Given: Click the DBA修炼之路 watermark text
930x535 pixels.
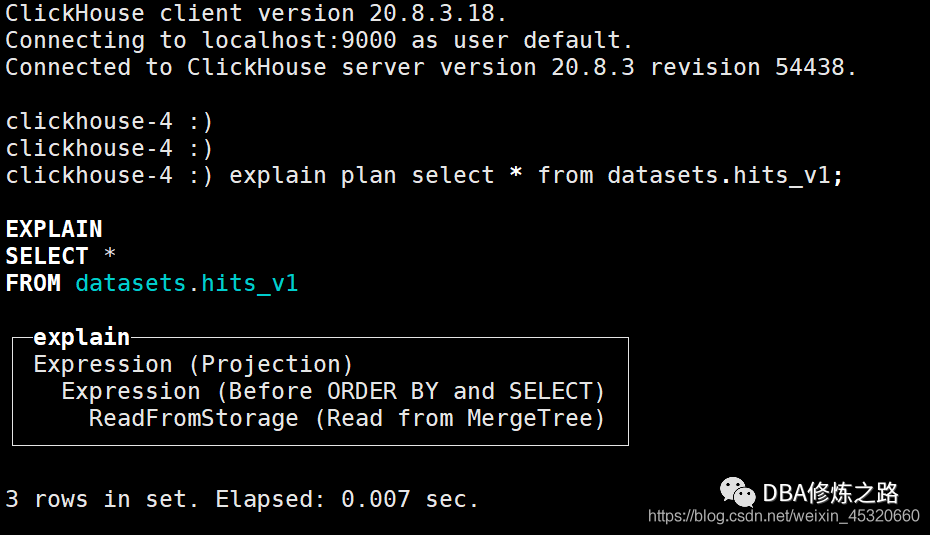Looking at the screenshot, I should coord(830,493).
